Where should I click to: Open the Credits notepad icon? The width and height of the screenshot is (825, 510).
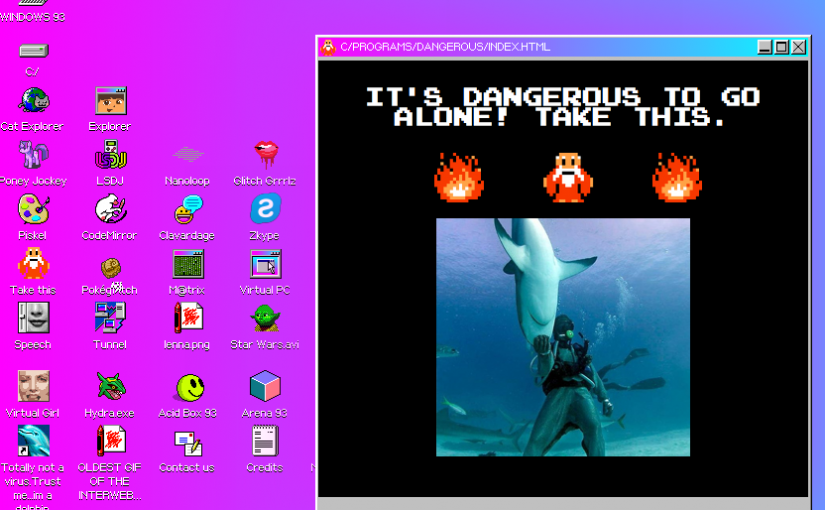[x=265, y=441]
